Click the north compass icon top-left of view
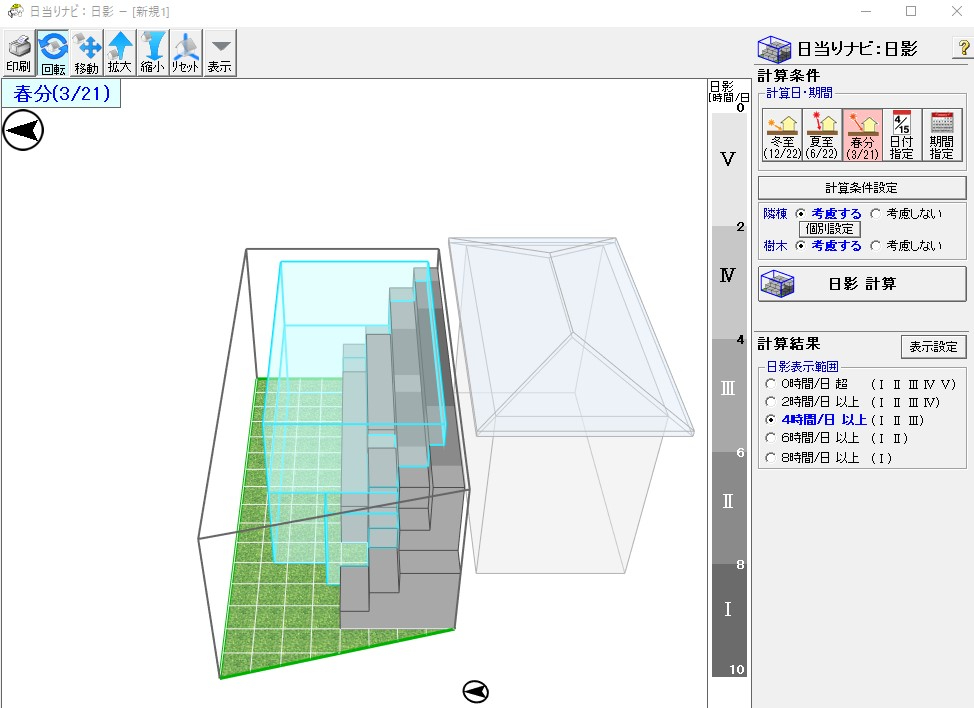The image size is (974, 708). click(23, 130)
